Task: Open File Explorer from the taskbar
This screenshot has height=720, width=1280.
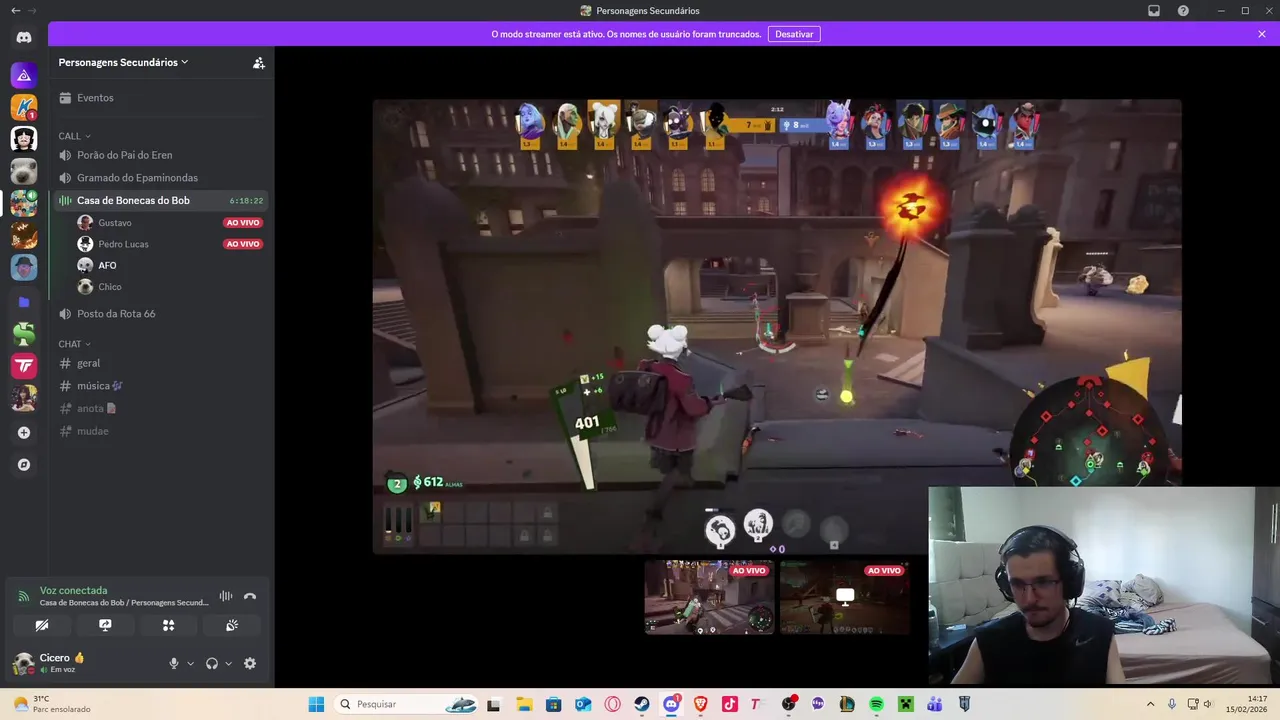Action: [x=524, y=704]
